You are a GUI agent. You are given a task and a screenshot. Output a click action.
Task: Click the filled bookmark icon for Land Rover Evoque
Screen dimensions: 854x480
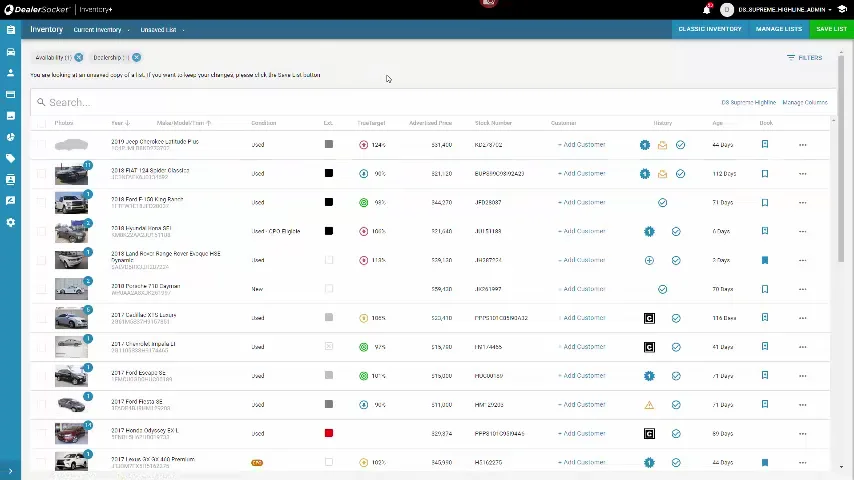(x=765, y=260)
